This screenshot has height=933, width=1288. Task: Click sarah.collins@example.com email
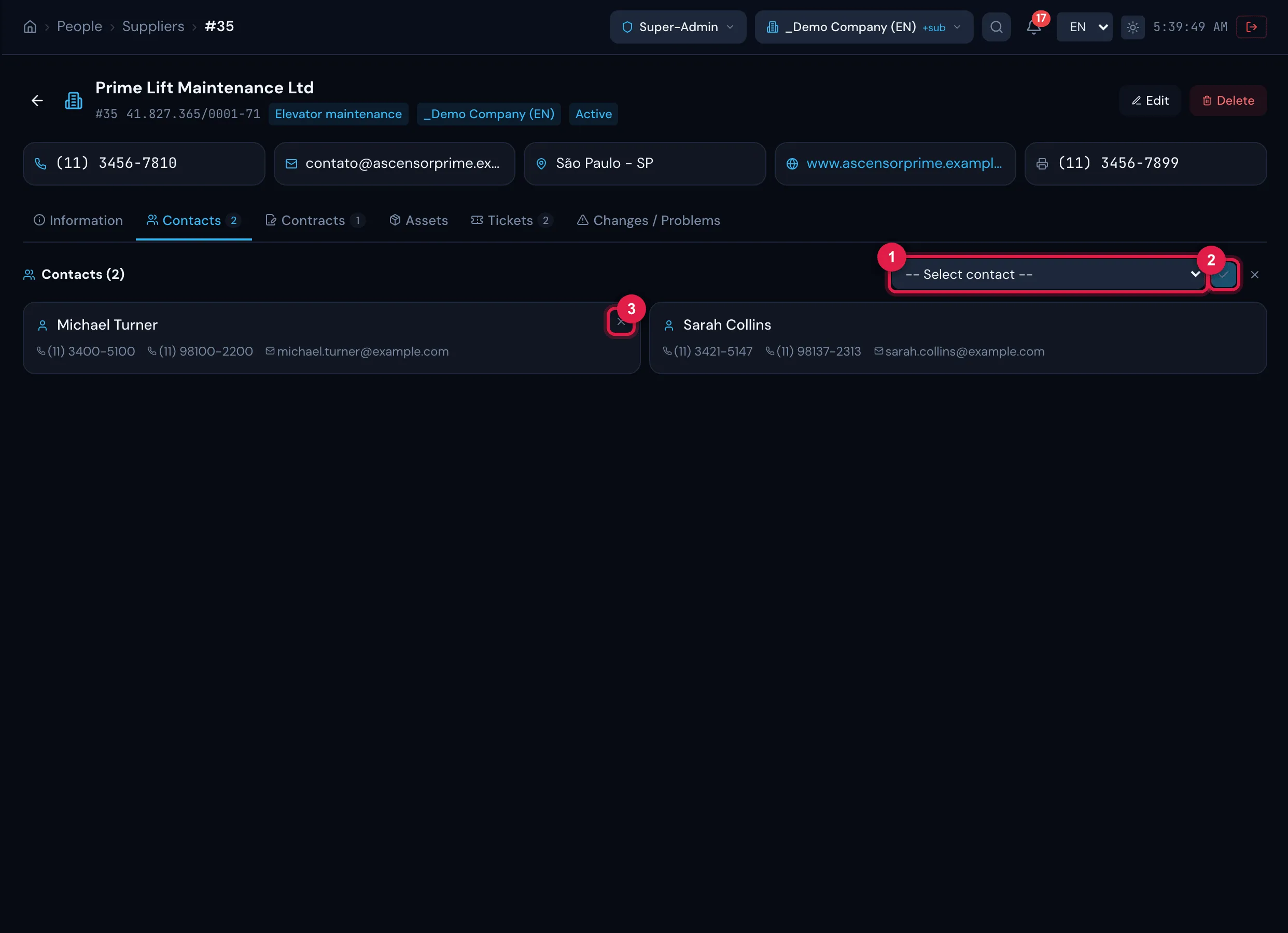(x=965, y=351)
